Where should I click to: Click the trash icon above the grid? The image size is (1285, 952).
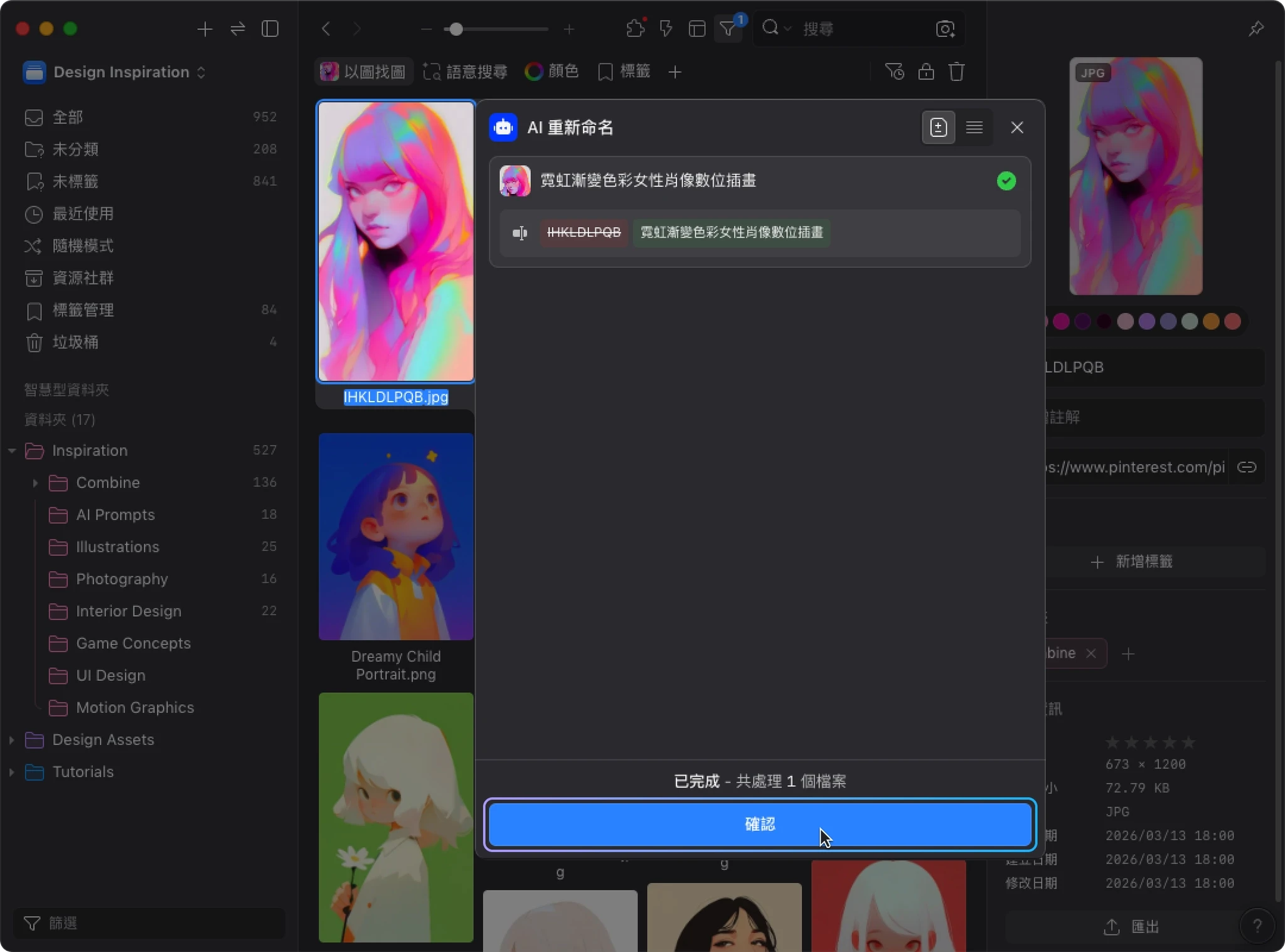tap(956, 72)
